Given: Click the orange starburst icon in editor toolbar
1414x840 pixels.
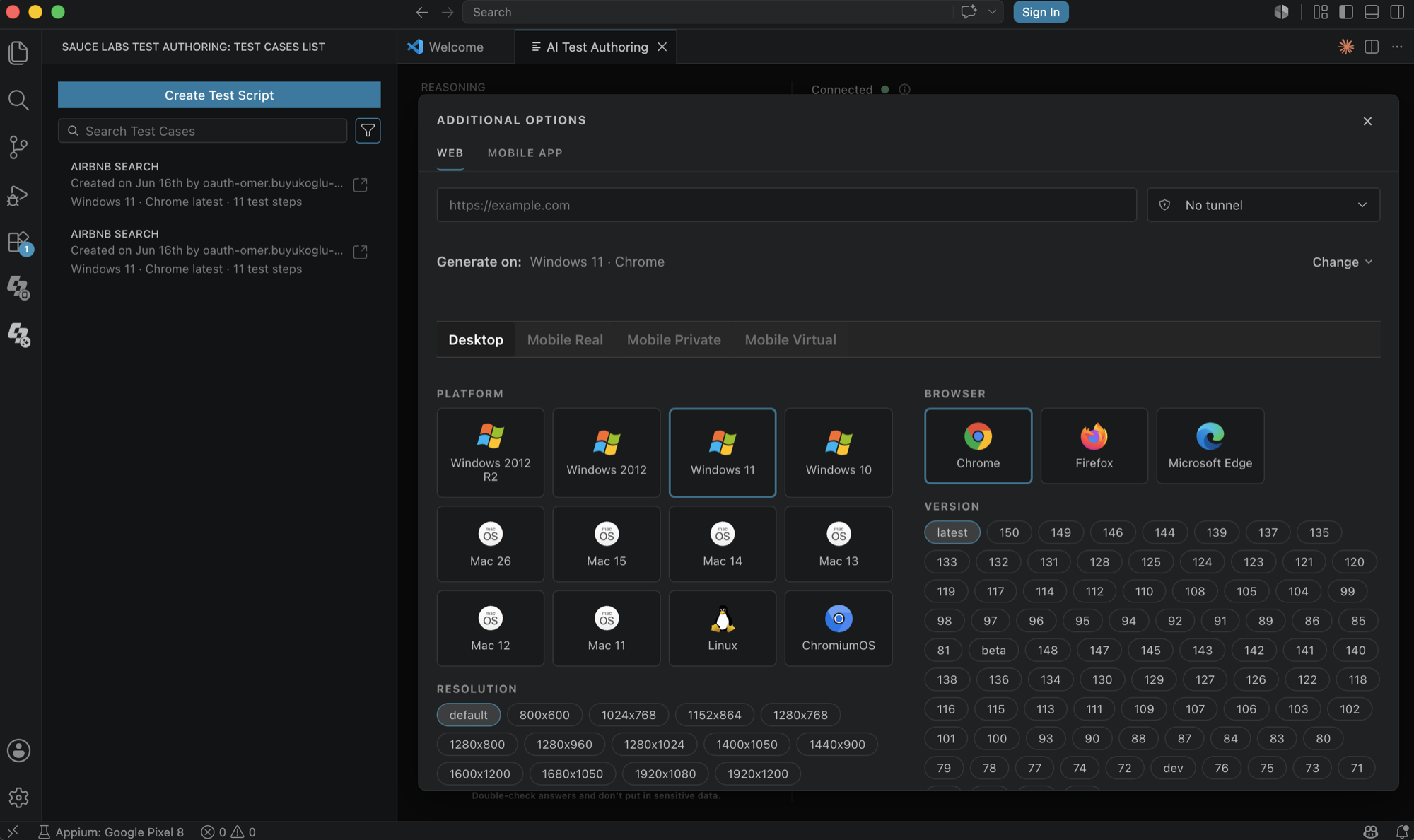Looking at the screenshot, I should [1346, 47].
